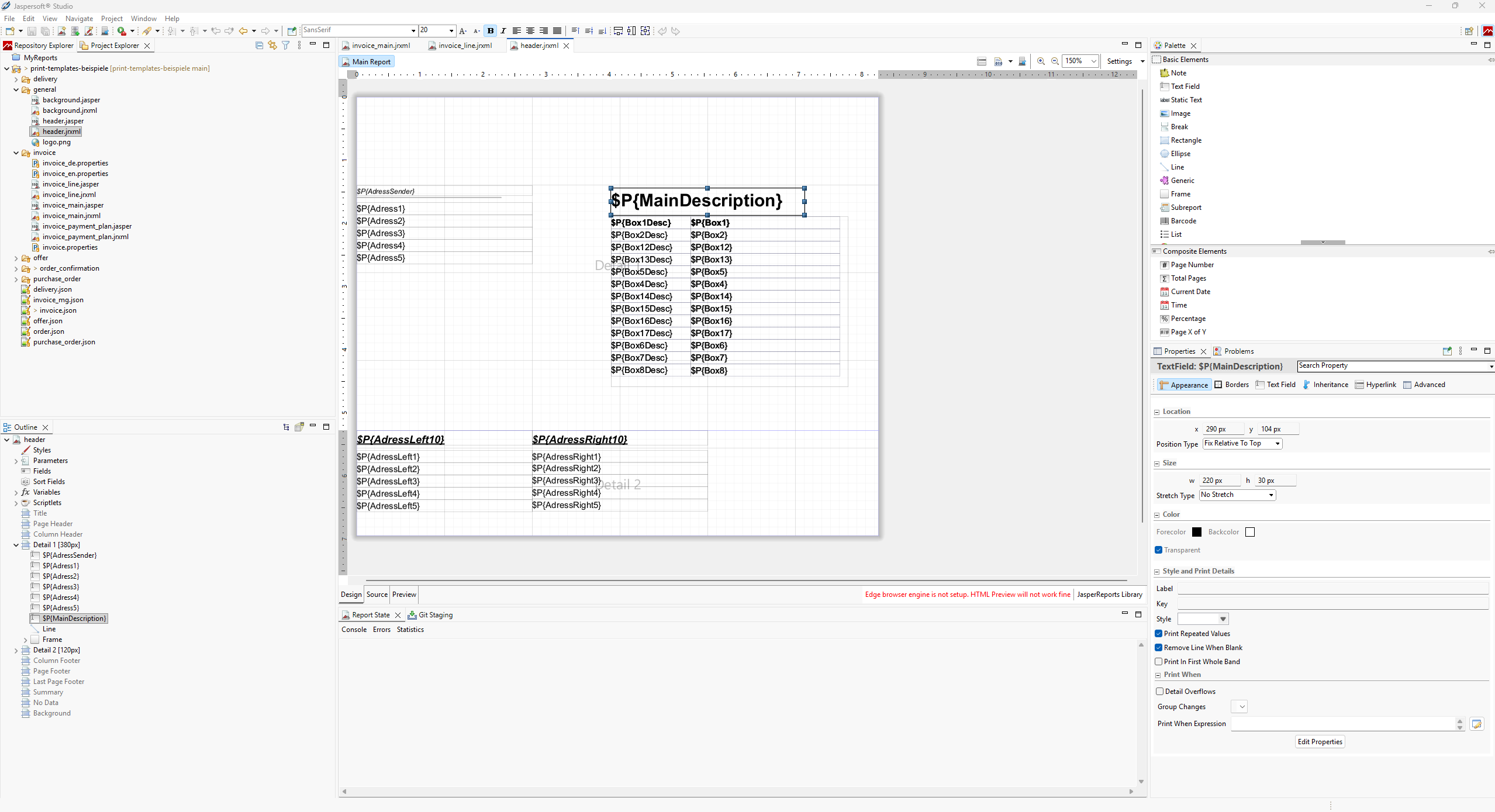Click the Collapse All icon in Project Explorer
The height and width of the screenshot is (812, 1495).
coord(259,45)
